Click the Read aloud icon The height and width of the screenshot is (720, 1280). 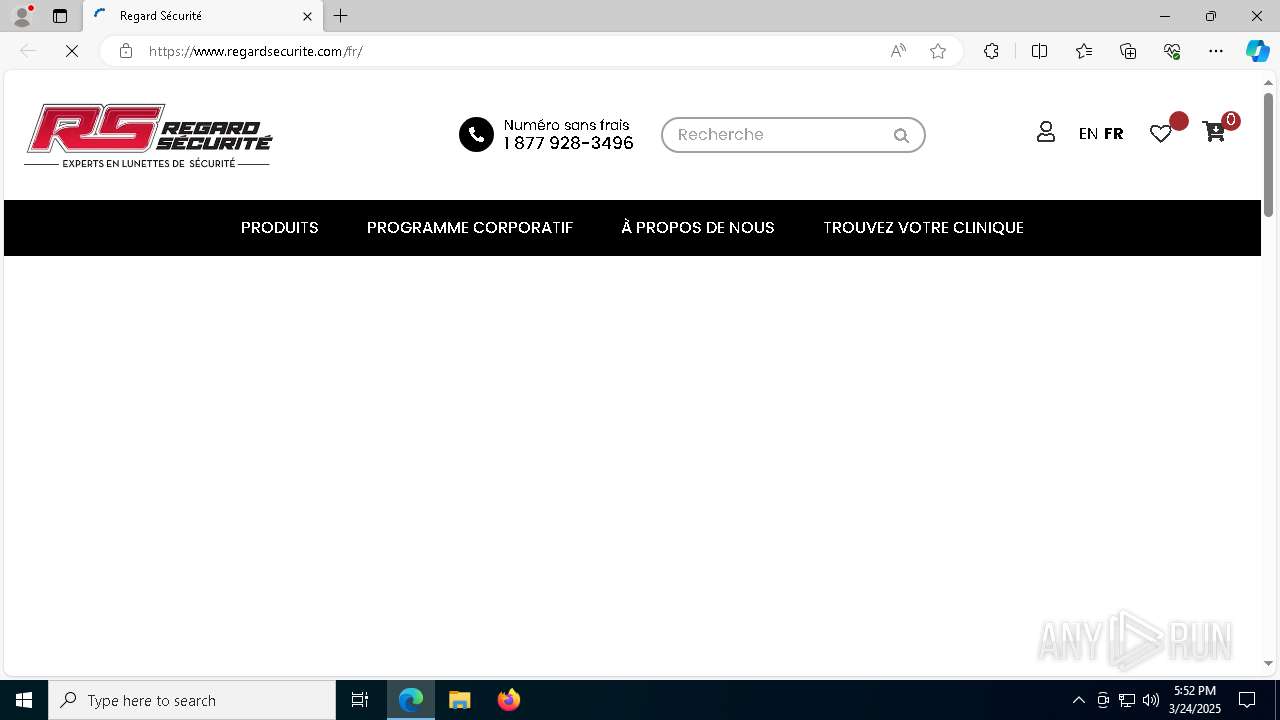click(898, 51)
